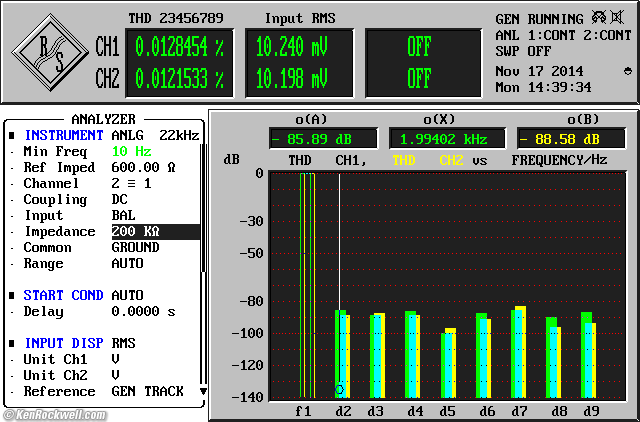Toggle the Coupling DC setting

(122, 199)
